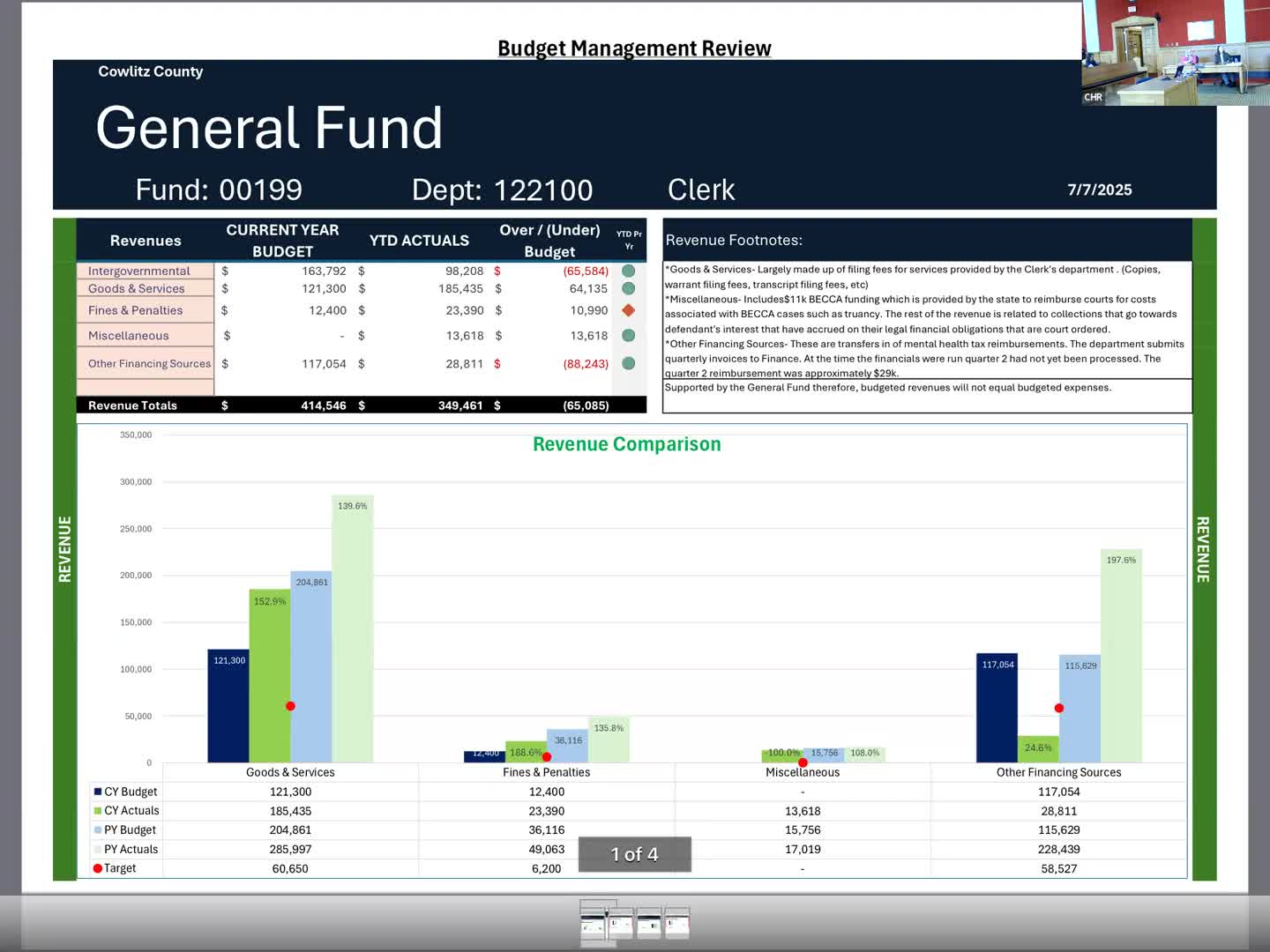Select "Fines & Penalties" label in the revenue table

135,310
